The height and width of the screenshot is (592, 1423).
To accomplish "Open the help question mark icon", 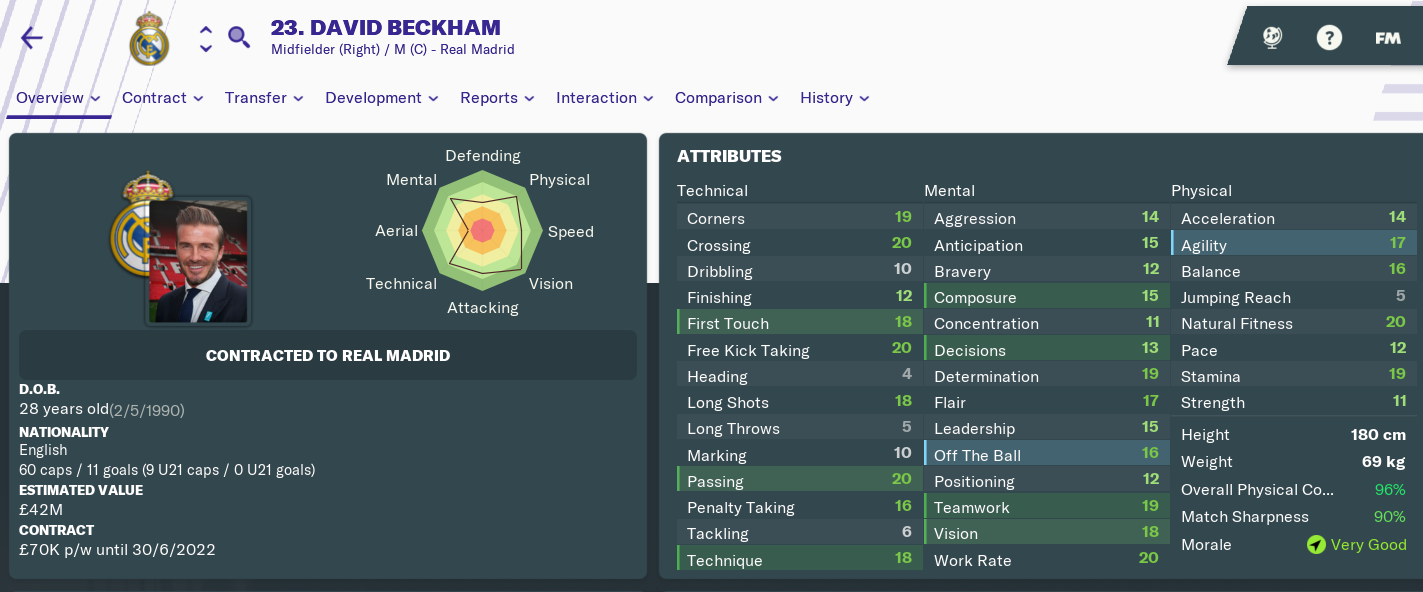I will tap(1329, 38).
